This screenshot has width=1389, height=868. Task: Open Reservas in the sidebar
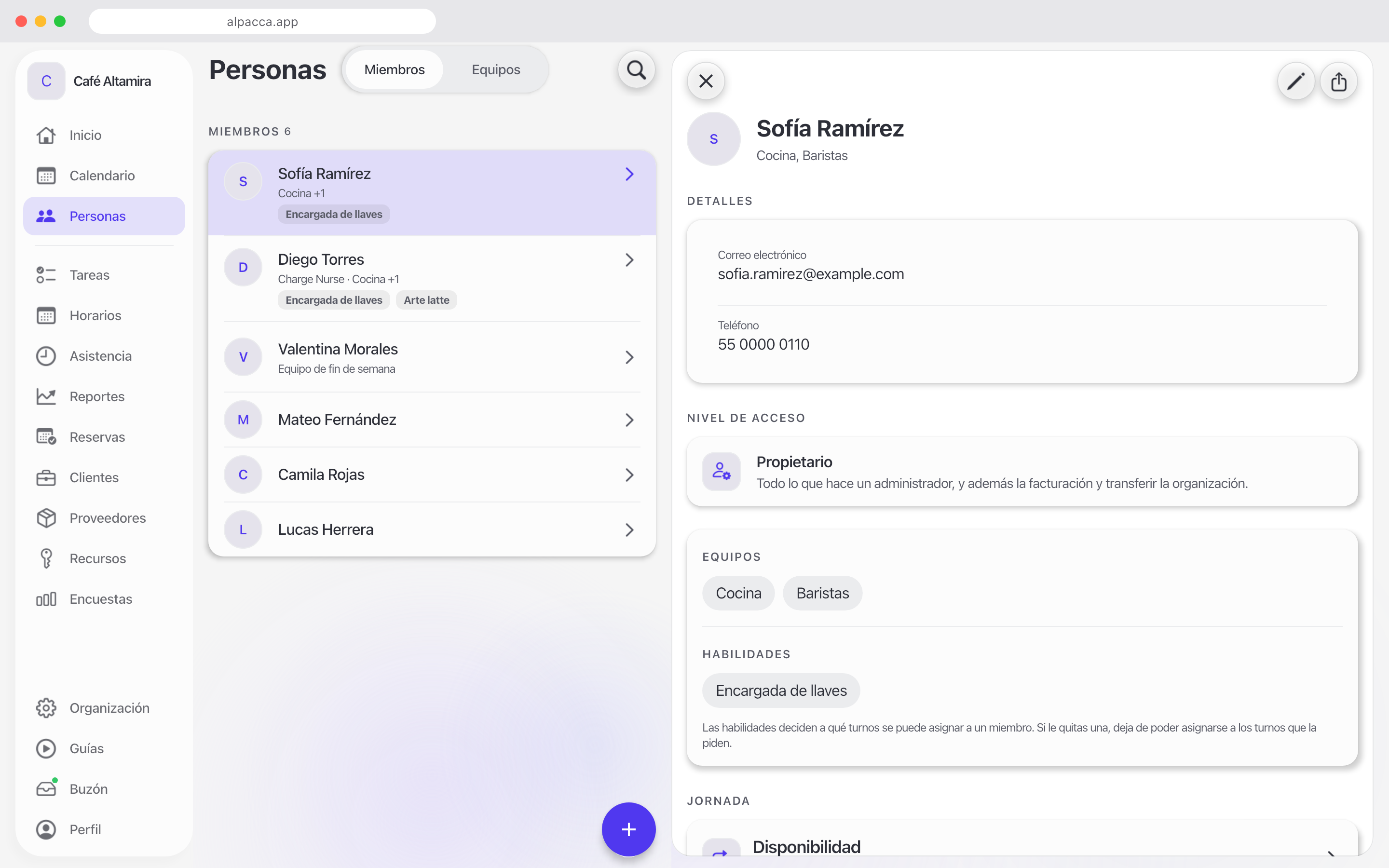coord(104,437)
